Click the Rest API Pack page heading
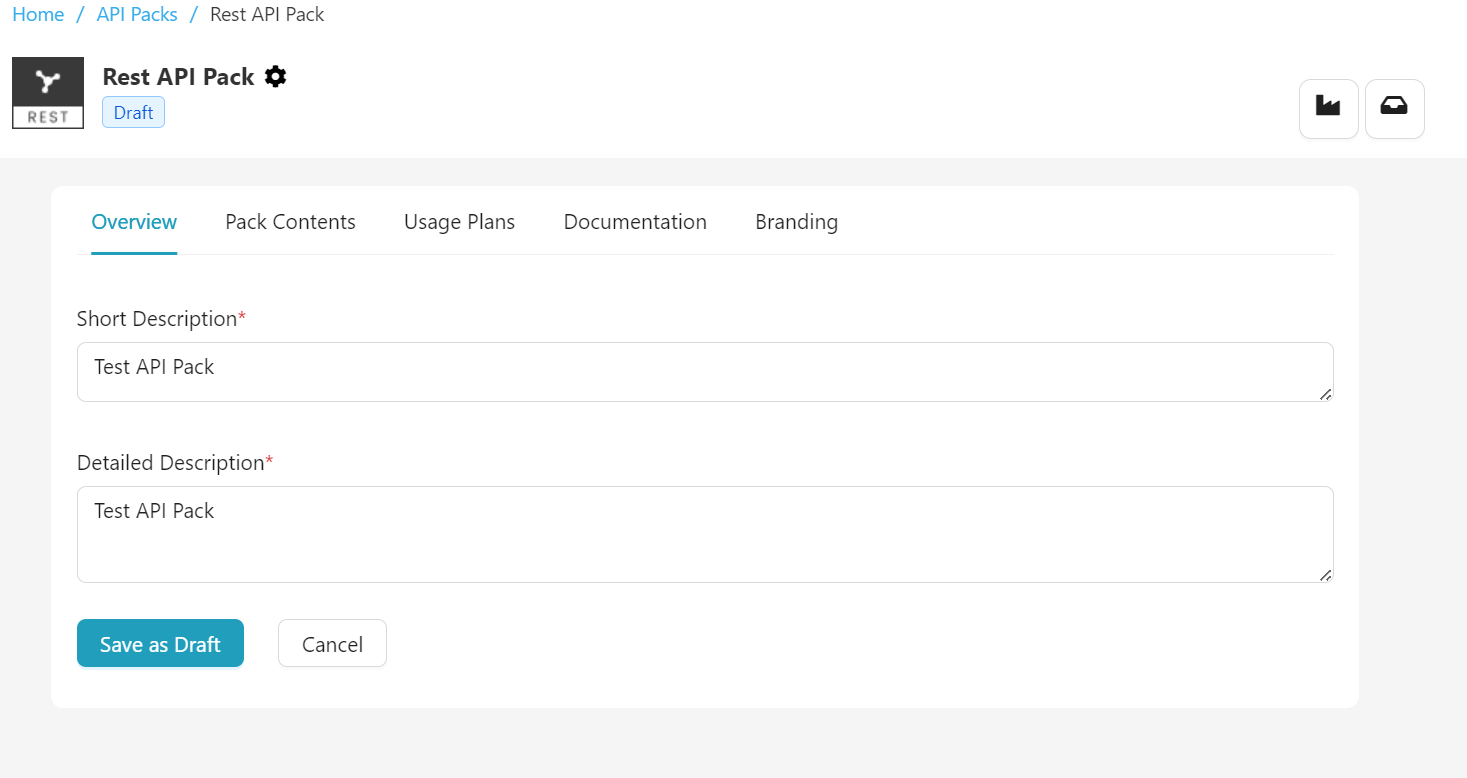The width and height of the screenshot is (1467, 778). tap(178, 77)
